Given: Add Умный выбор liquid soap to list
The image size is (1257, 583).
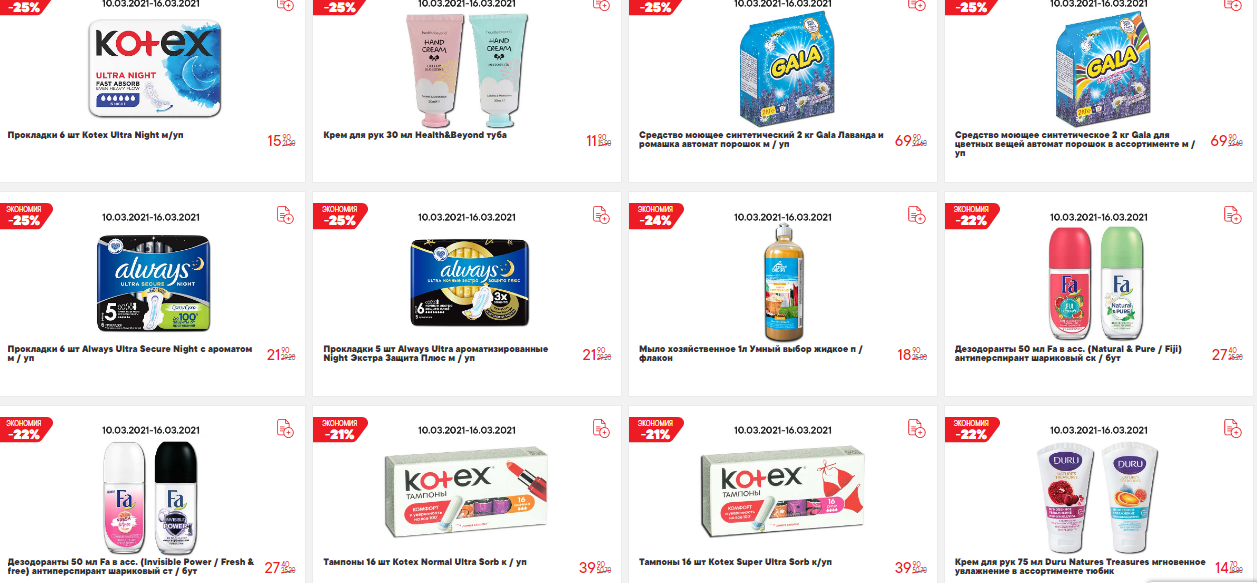Looking at the screenshot, I should (917, 215).
